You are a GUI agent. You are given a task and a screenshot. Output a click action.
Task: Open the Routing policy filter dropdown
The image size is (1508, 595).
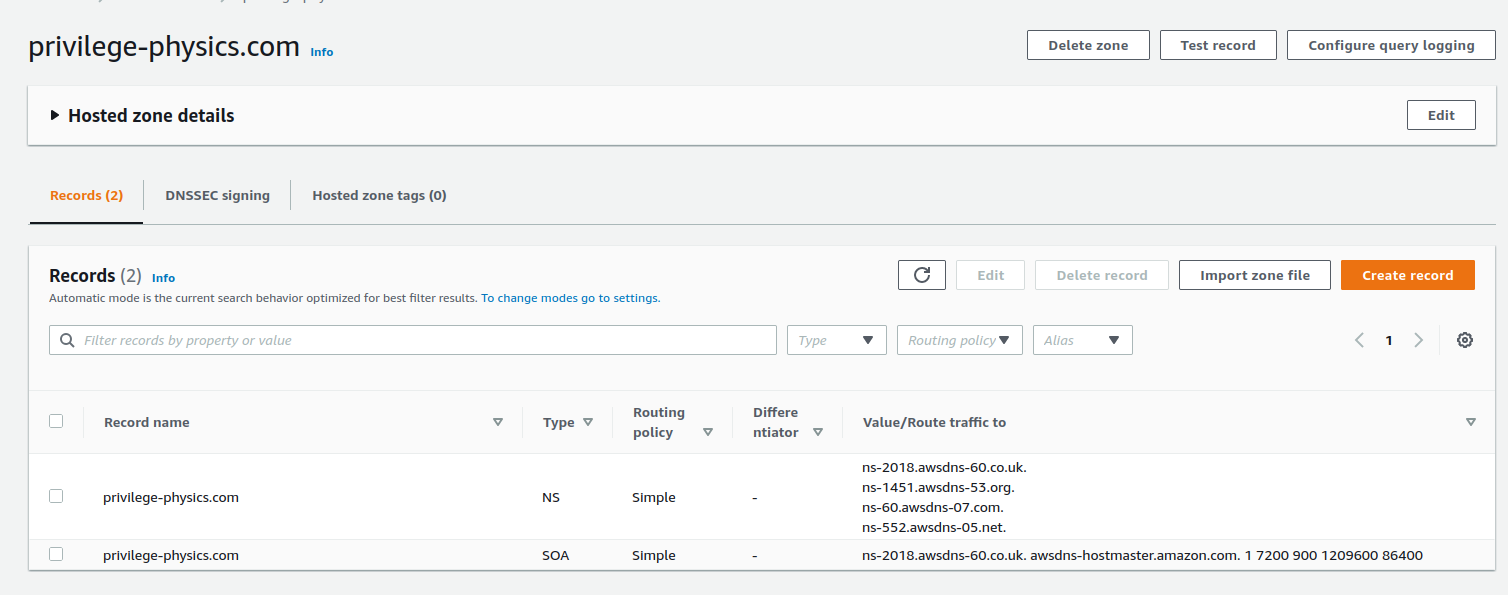(960, 340)
